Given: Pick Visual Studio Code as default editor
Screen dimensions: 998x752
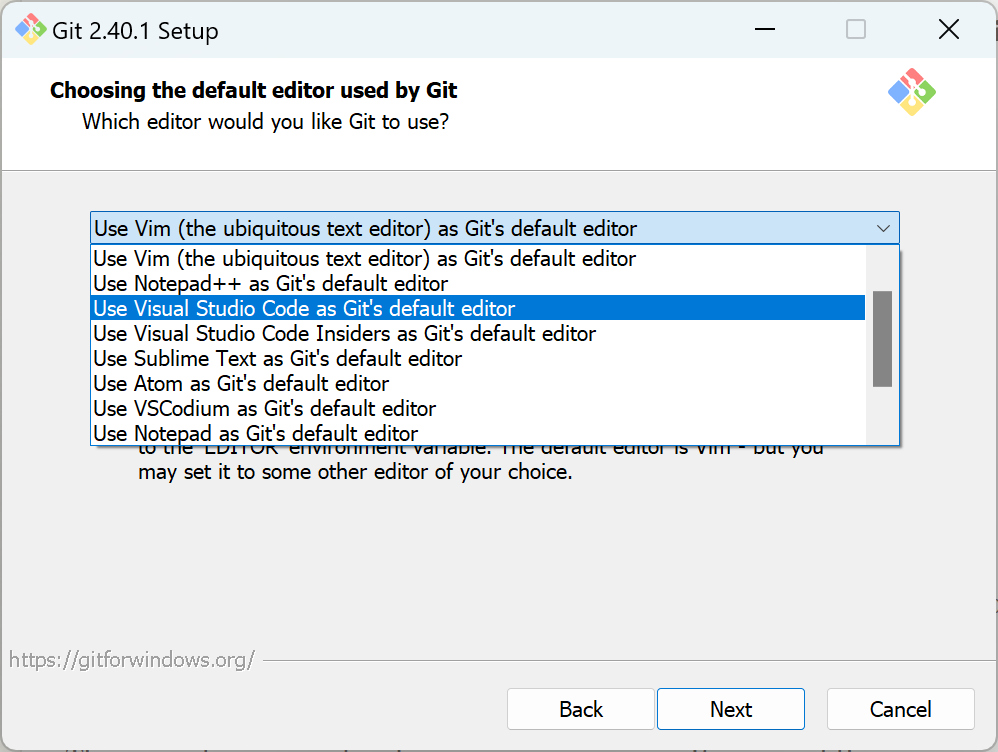Looking at the screenshot, I should 478,308.
